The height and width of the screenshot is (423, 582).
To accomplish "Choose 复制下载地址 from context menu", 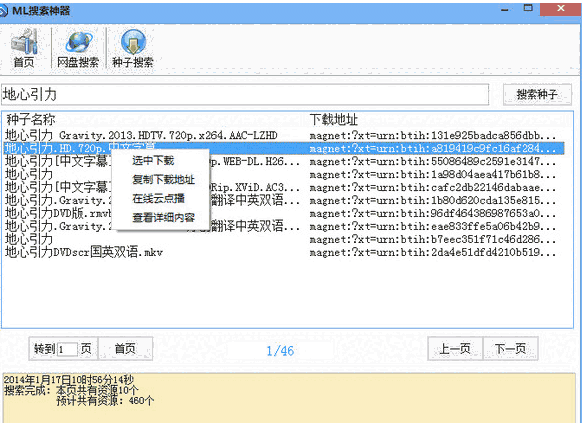I will (163, 180).
